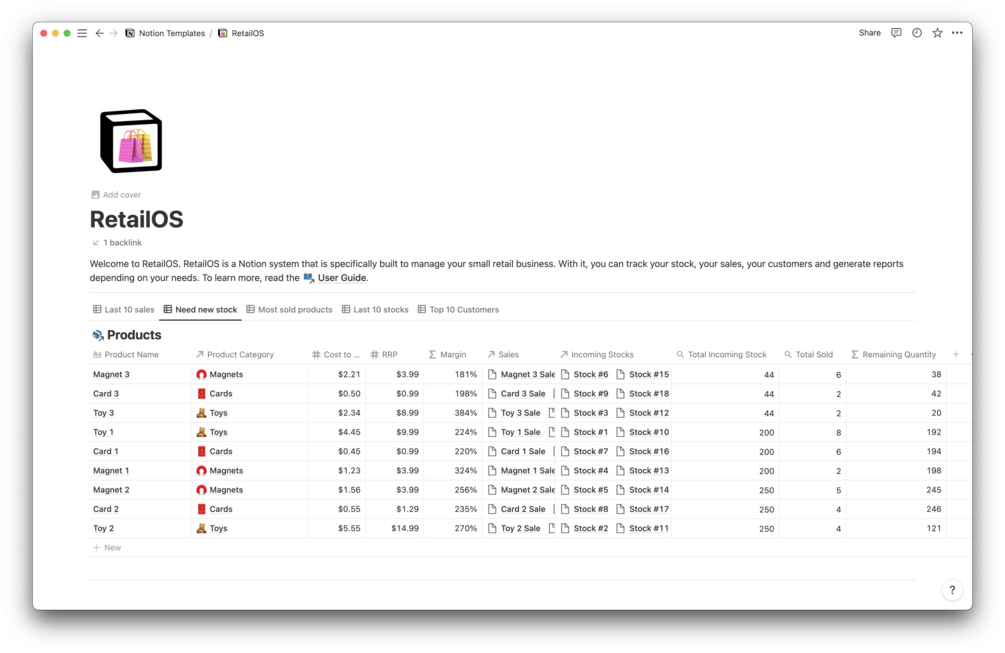
Task: Click the Notion Templates breadcrumb icon
Action: coord(130,33)
